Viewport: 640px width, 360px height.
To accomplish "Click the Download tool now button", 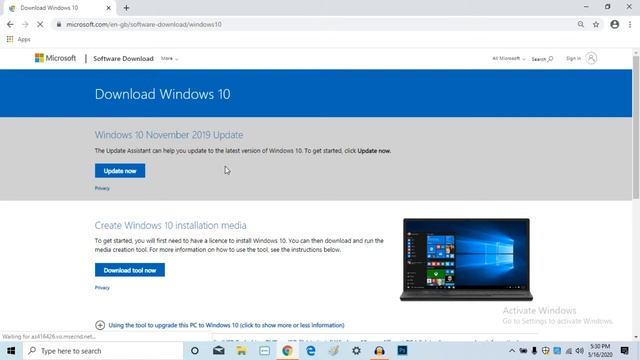I will (x=130, y=270).
